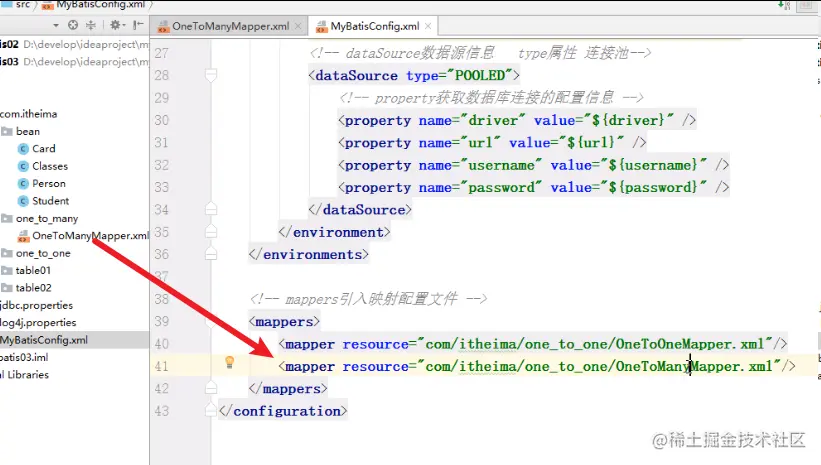Click the src breadcrumb item

tap(23, 4)
